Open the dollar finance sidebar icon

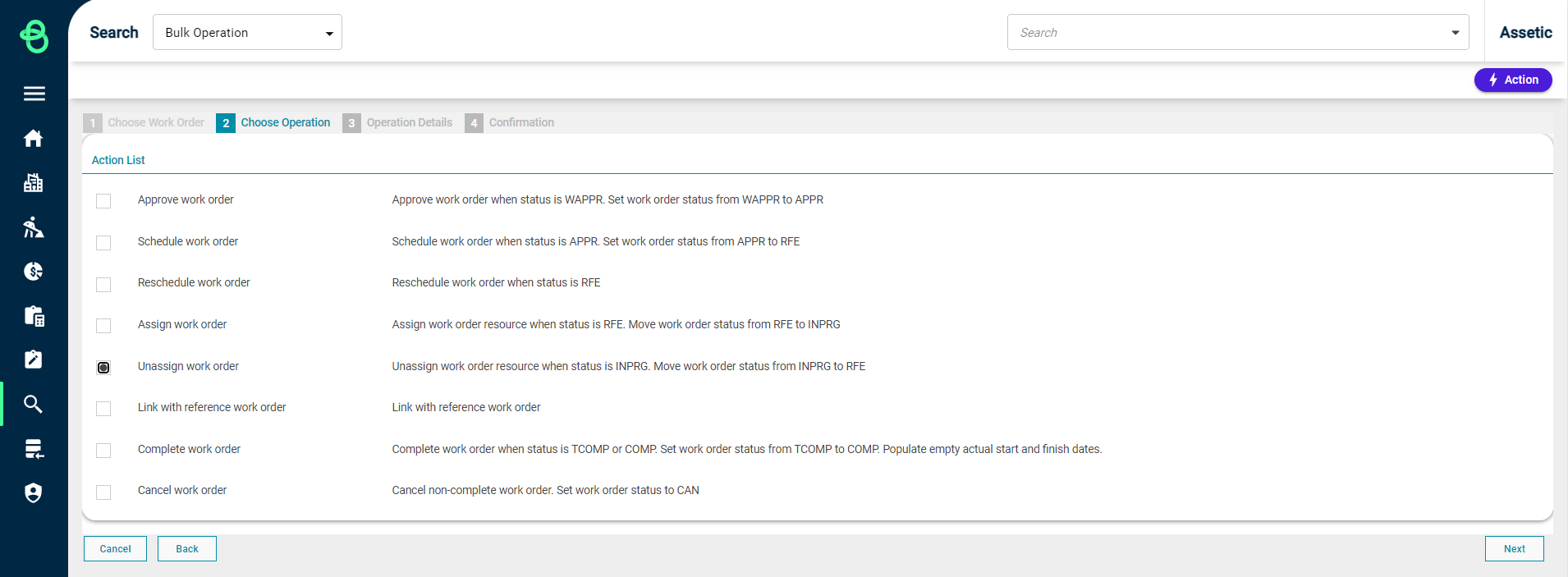coord(34,272)
